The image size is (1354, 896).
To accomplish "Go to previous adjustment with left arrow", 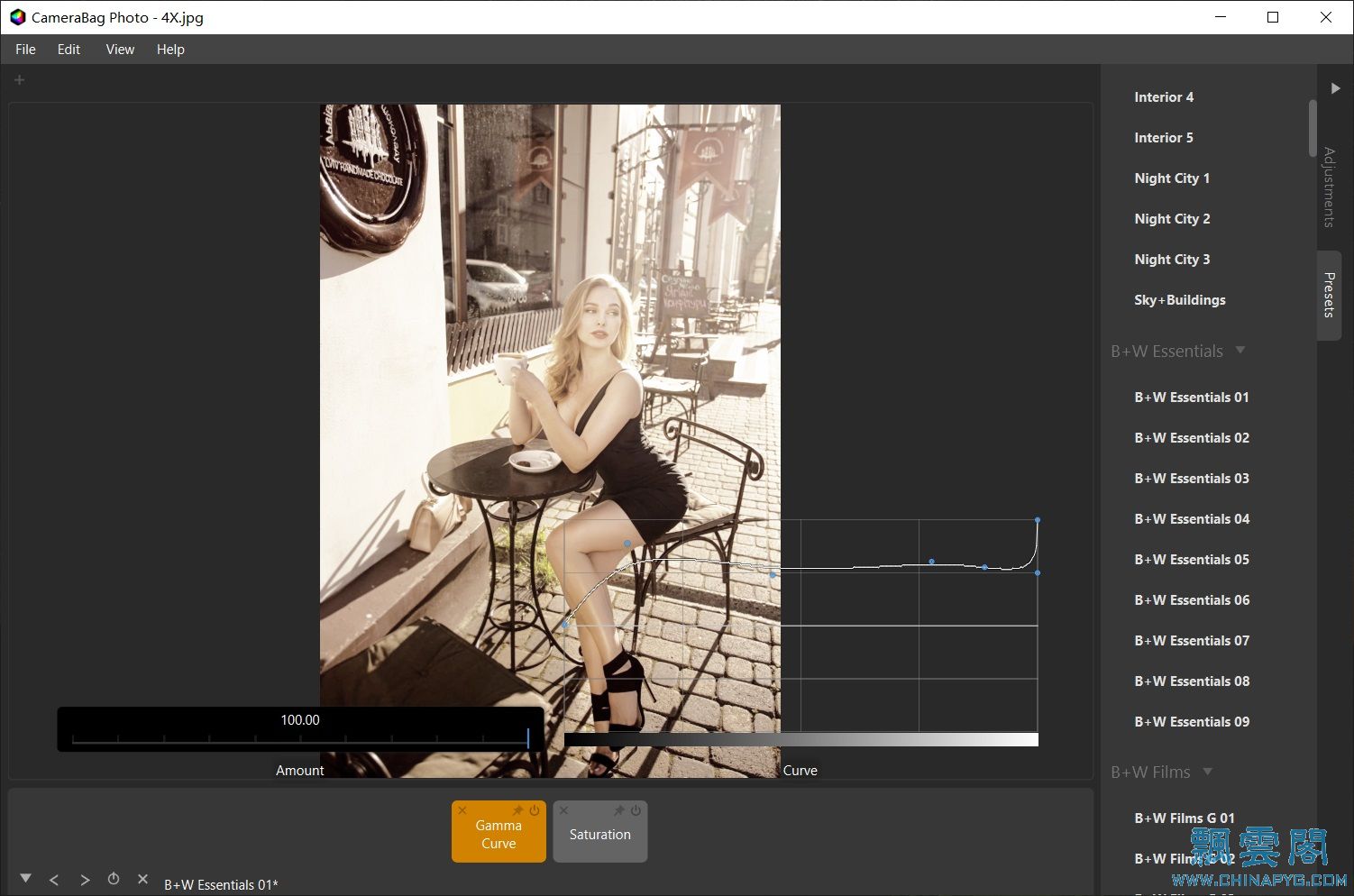I will [x=54, y=880].
